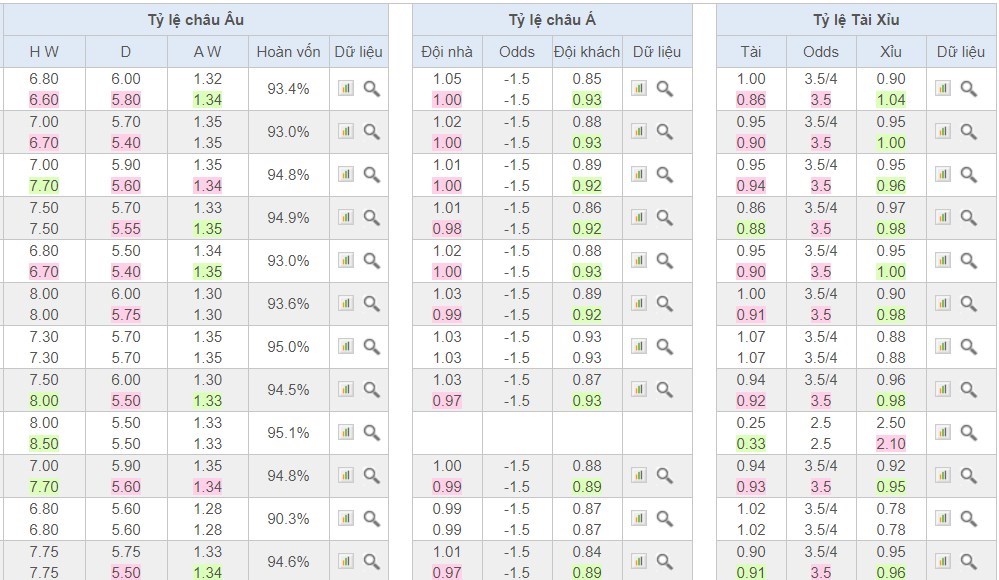Click chart icon in Tài Xỉu row with 0.97 Xỉu
999x580 pixels.
coord(942,217)
